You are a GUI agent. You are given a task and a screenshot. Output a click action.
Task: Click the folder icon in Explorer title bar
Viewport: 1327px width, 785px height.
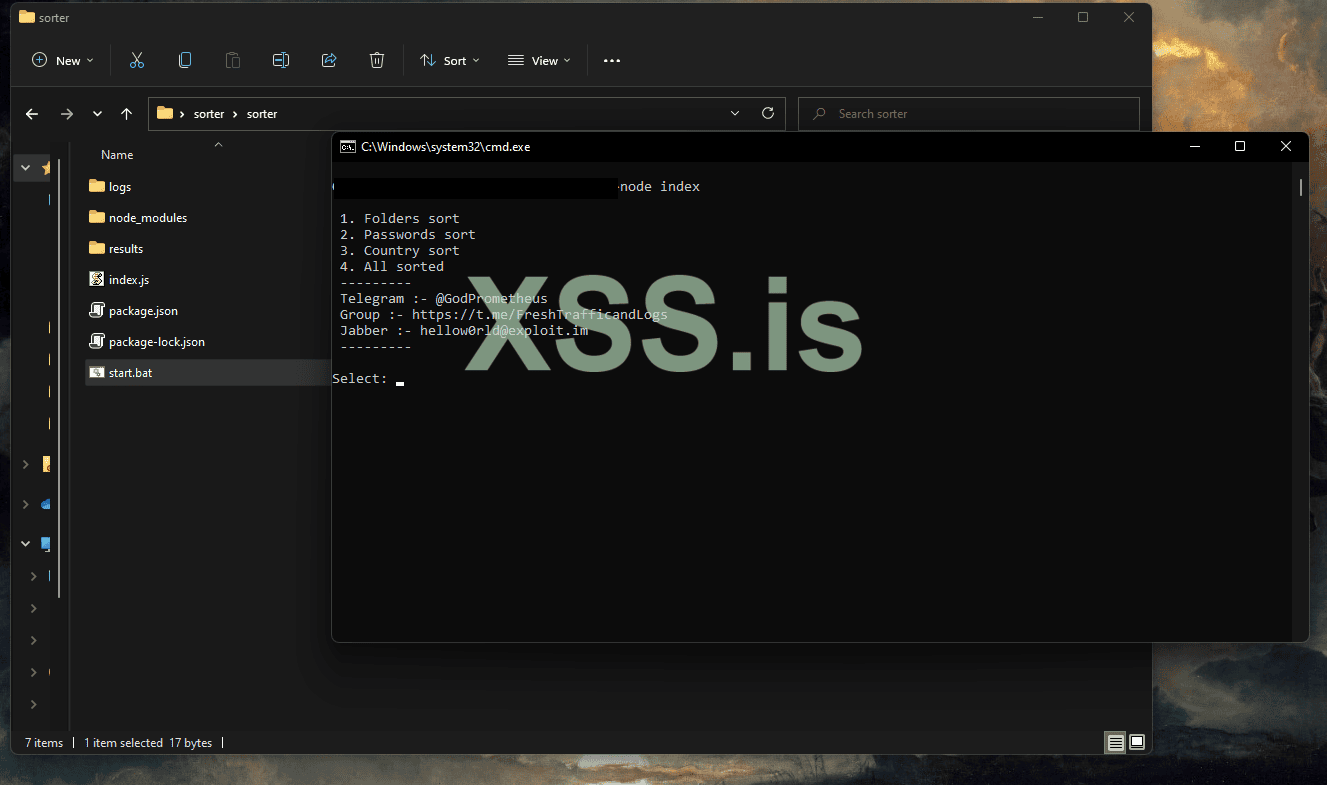click(27, 17)
